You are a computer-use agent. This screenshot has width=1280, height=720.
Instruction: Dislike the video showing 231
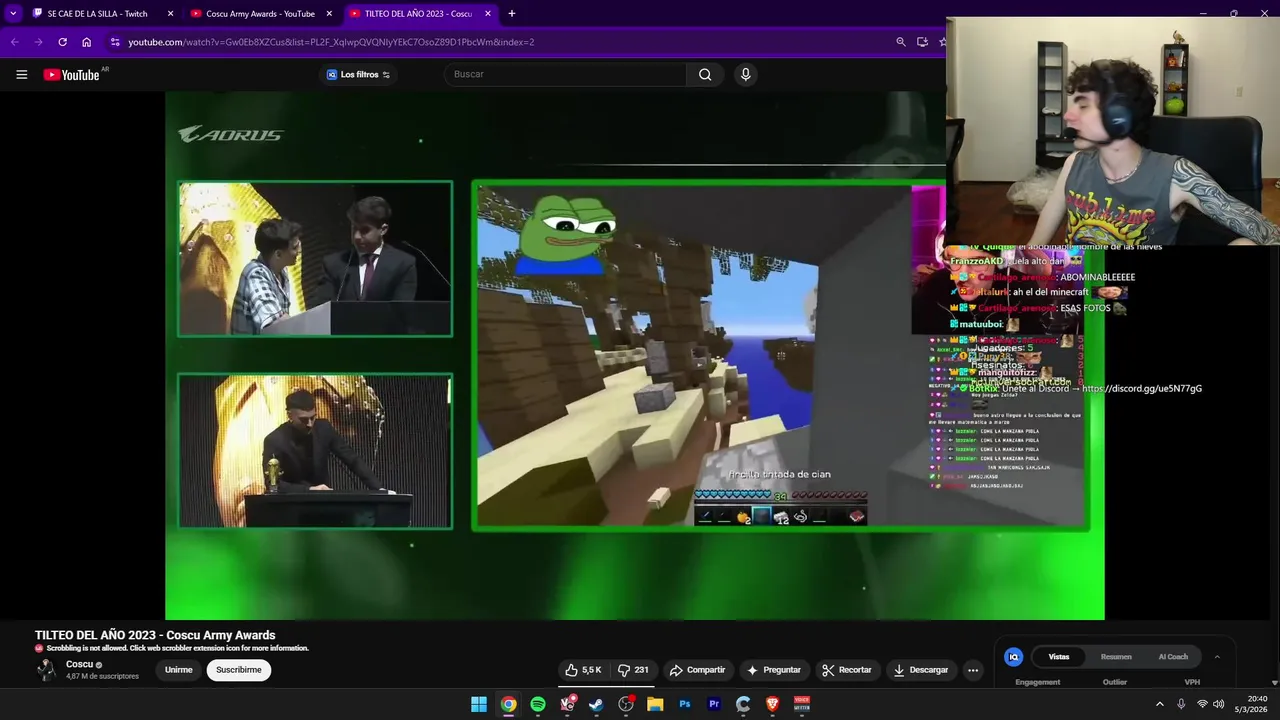[634, 670]
